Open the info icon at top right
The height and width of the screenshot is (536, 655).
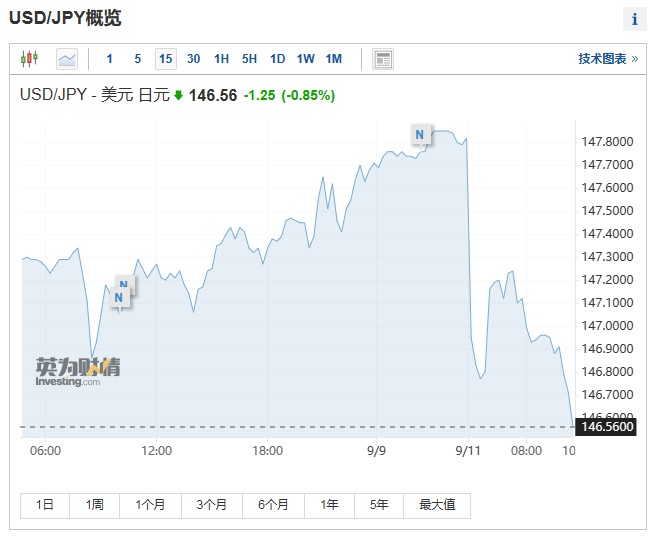coord(635,19)
